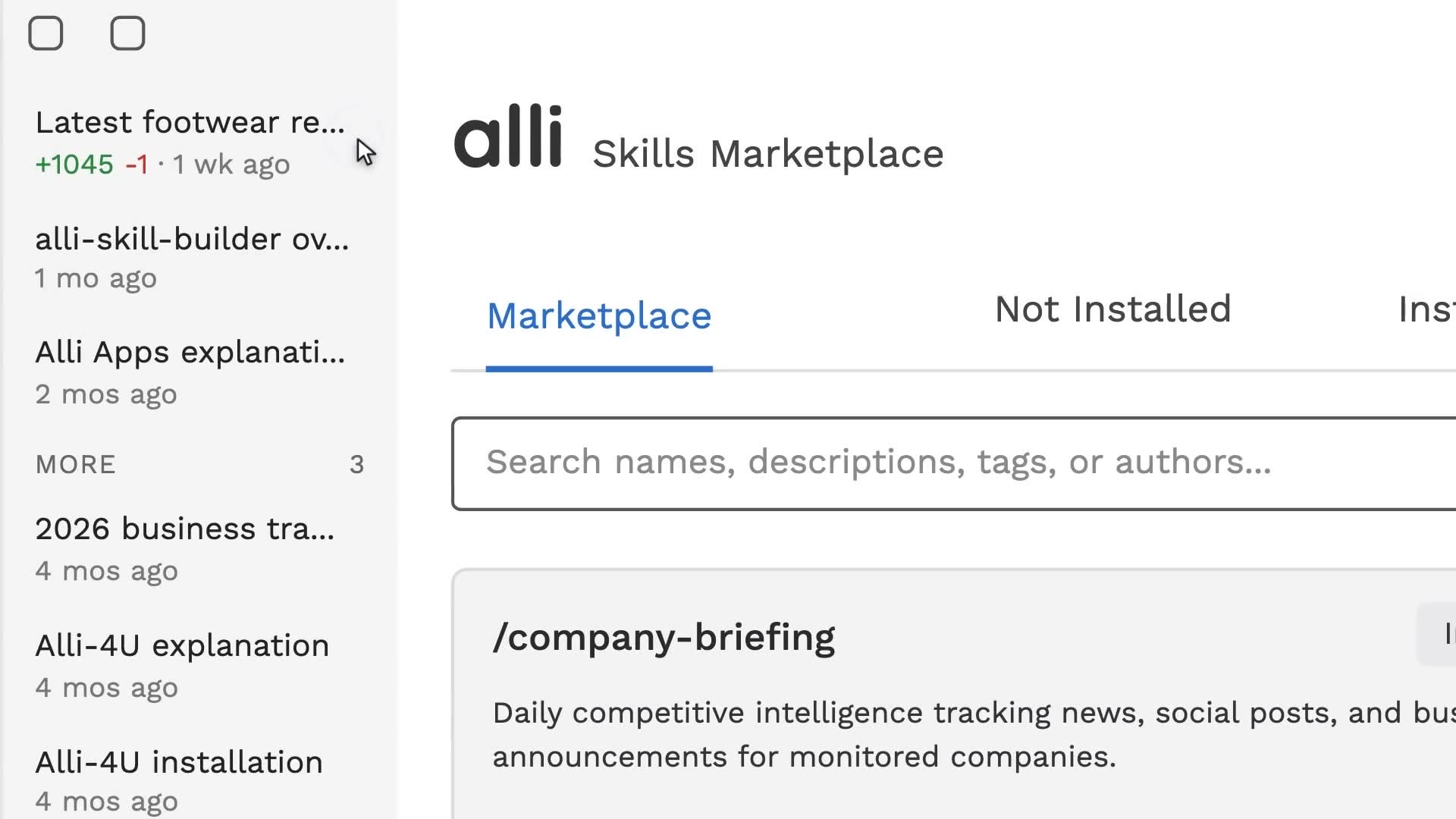This screenshot has height=819, width=1456.
Task: Open the Alli-4U installation chat
Action: (199, 781)
